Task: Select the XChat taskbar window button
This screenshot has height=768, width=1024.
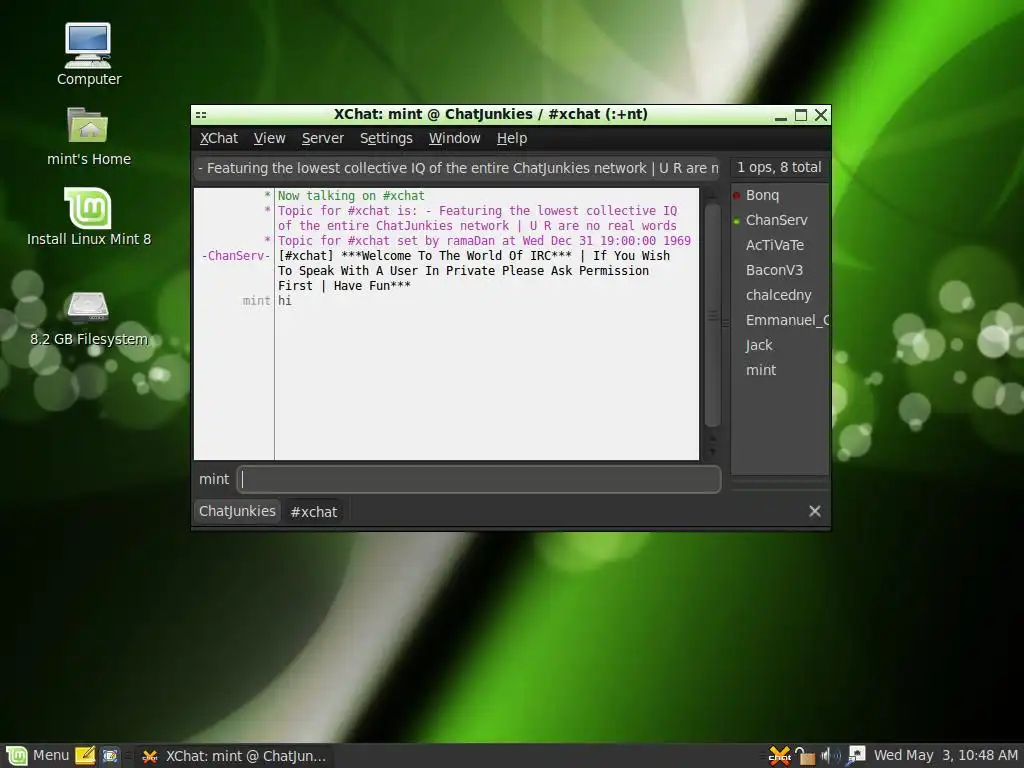Action: [234, 756]
